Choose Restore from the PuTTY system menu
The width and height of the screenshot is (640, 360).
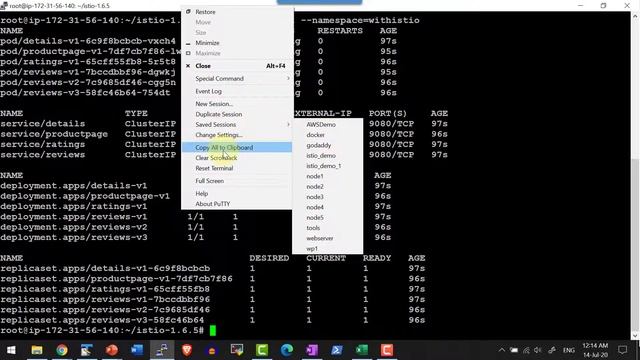pyautogui.click(x=237, y=12)
